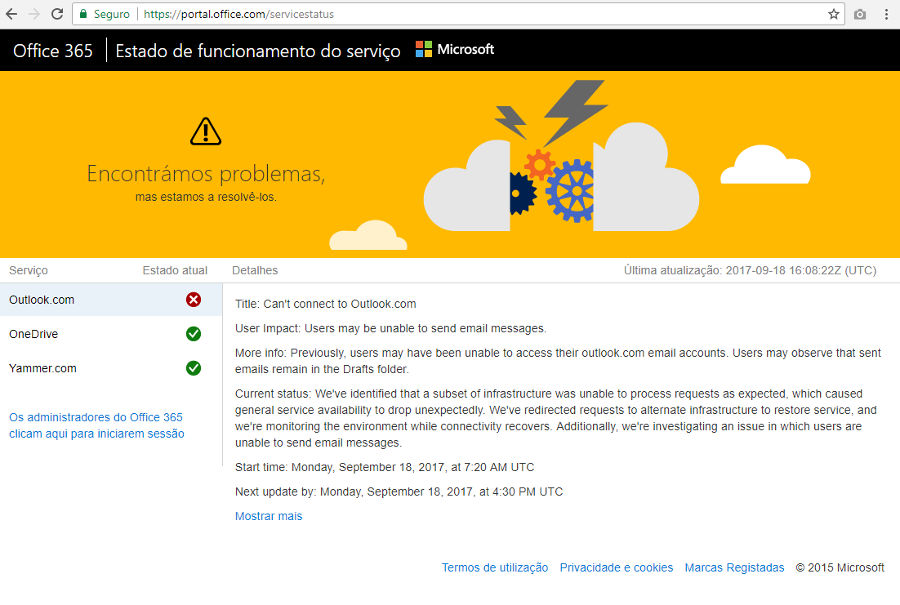Click the browser back arrow
This screenshot has height=605, width=900.
pyautogui.click(x=11, y=14)
